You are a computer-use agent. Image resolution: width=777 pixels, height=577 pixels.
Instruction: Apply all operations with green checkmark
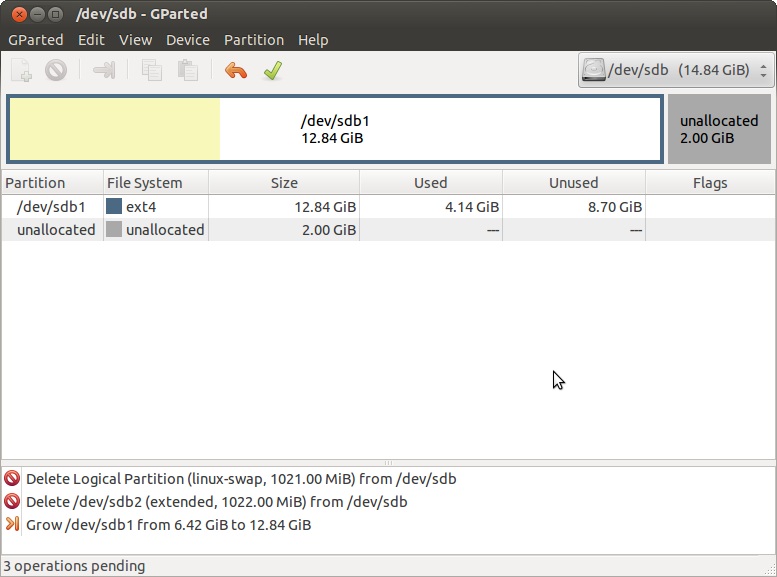coord(273,70)
